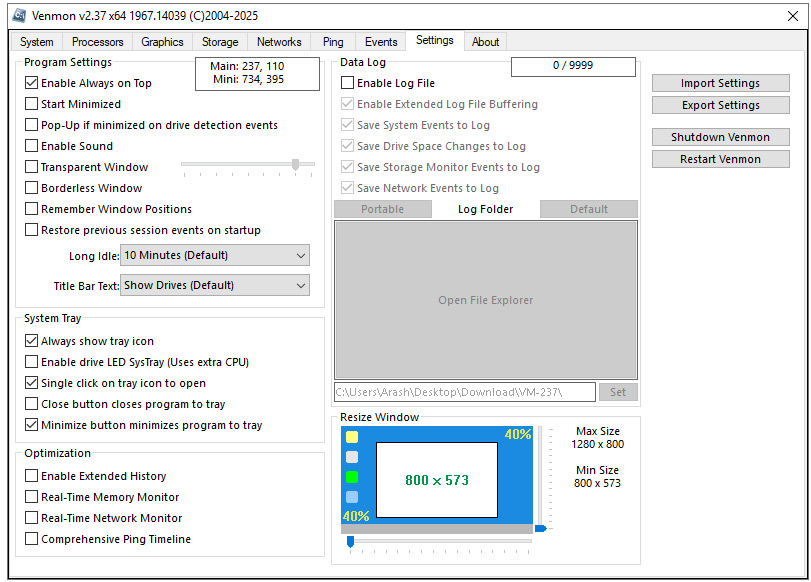The image size is (811, 582).
Task: Select the light blue square in Resize Window preview
Action: click(x=352, y=497)
